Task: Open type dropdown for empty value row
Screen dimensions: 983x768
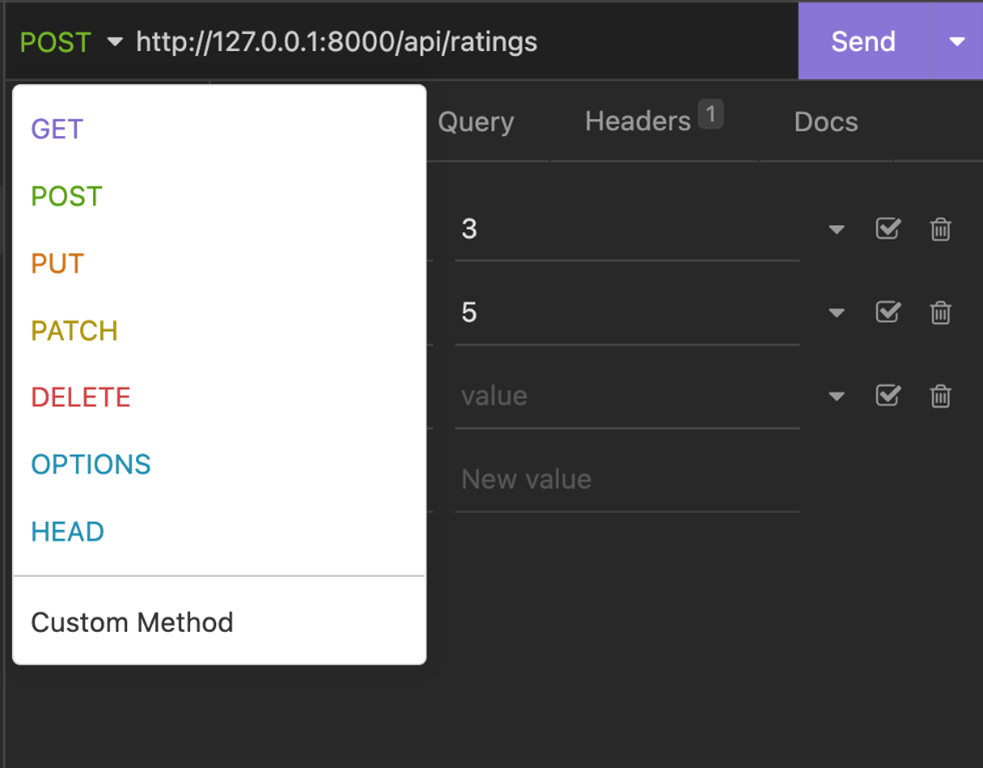Action: pos(836,397)
